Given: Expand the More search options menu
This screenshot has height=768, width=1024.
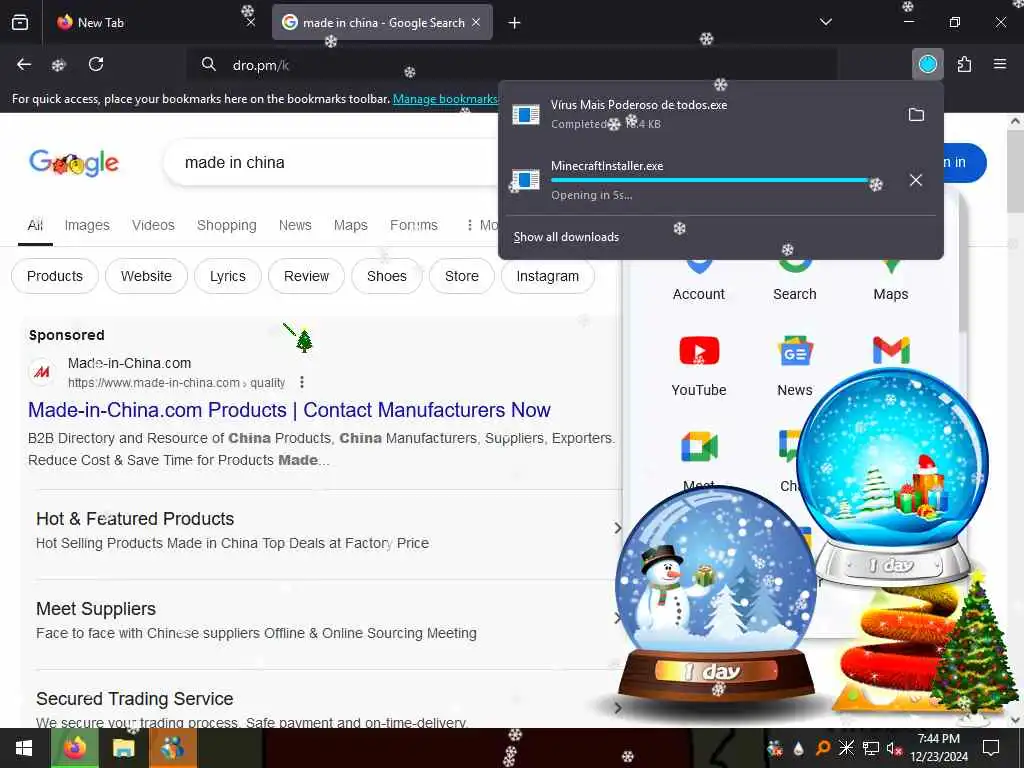Looking at the screenshot, I should click(x=482, y=225).
